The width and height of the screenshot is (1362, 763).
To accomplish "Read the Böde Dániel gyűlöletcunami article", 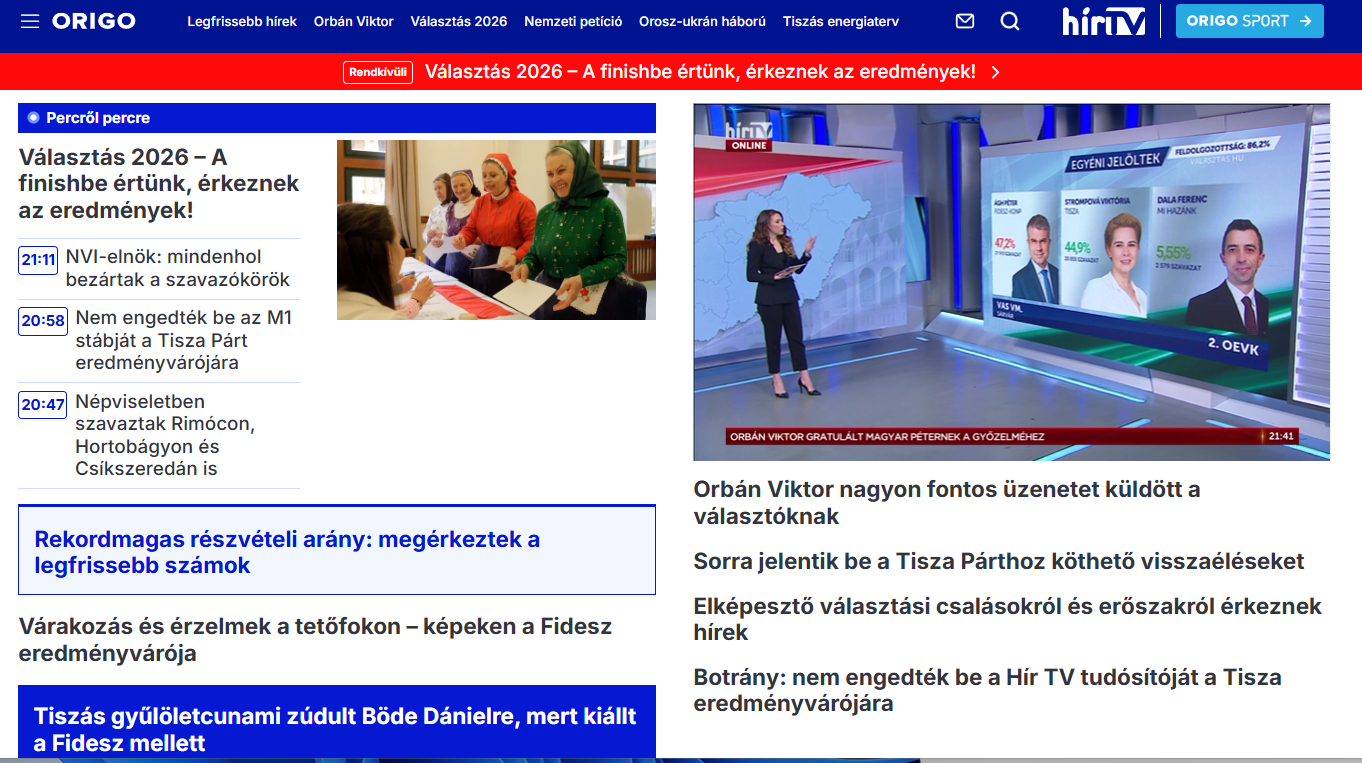I will (335, 729).
